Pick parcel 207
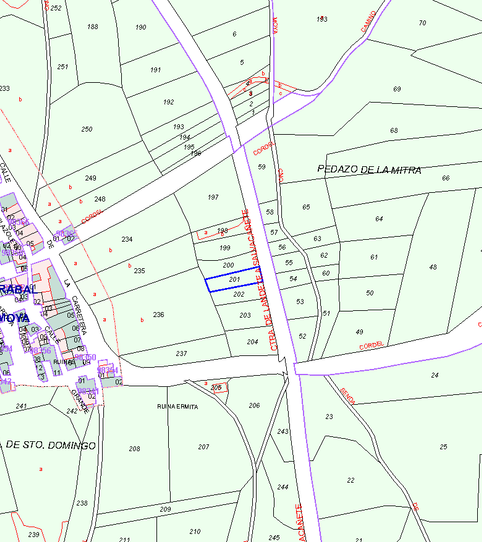 (x=204, y=447)
